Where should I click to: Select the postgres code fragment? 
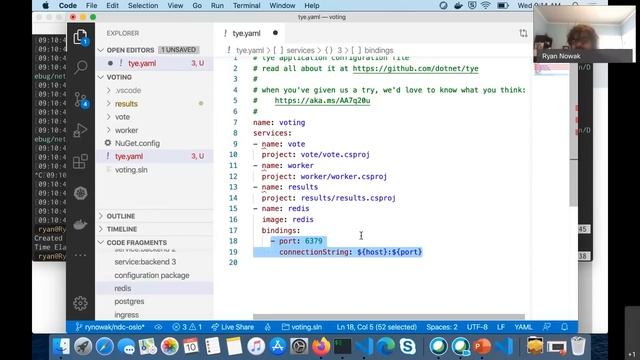click(x=154, y=302)
